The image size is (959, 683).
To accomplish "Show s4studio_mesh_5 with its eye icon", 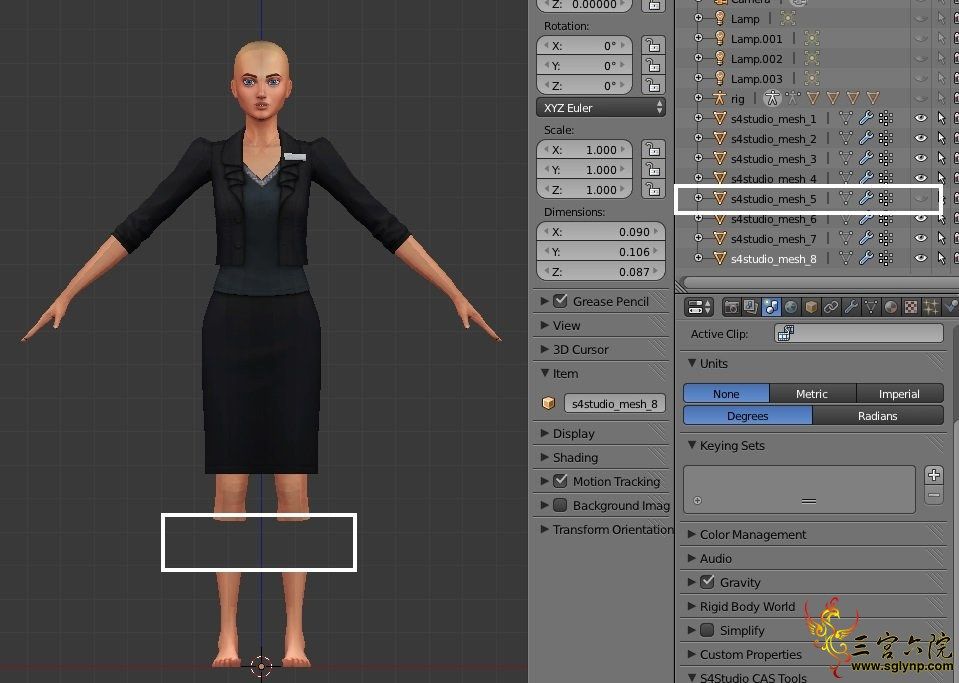I will pos(920,198).
